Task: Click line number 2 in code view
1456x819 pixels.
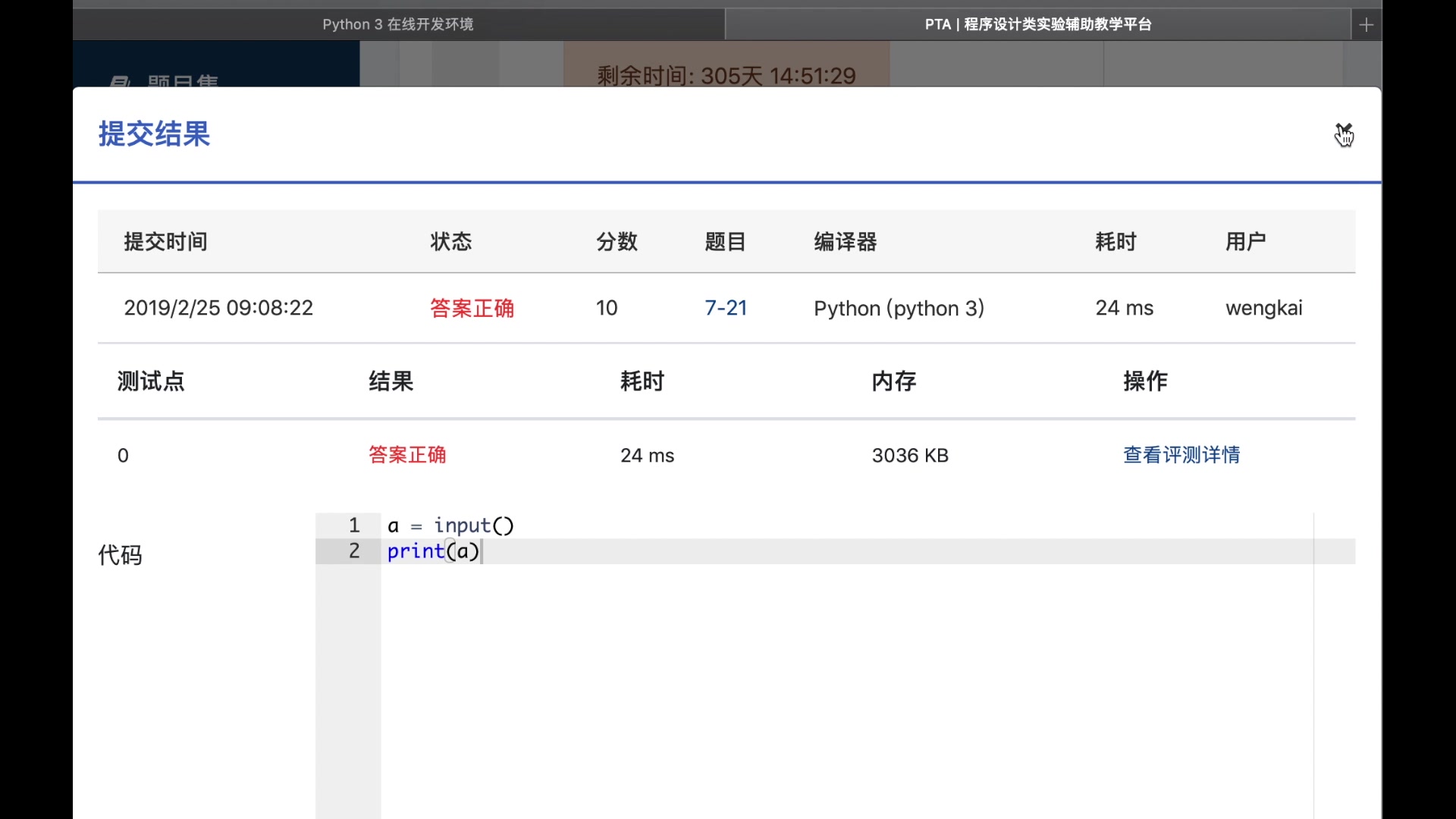Action: tap(353, 551)
